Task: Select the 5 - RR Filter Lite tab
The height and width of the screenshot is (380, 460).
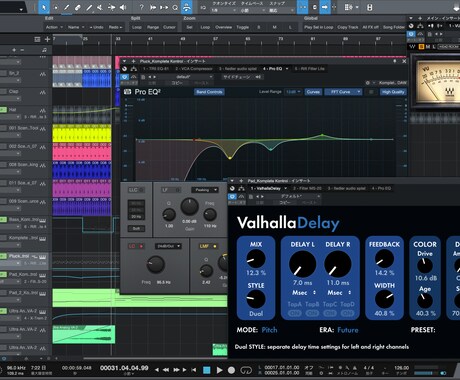Action: click(309, 69)
